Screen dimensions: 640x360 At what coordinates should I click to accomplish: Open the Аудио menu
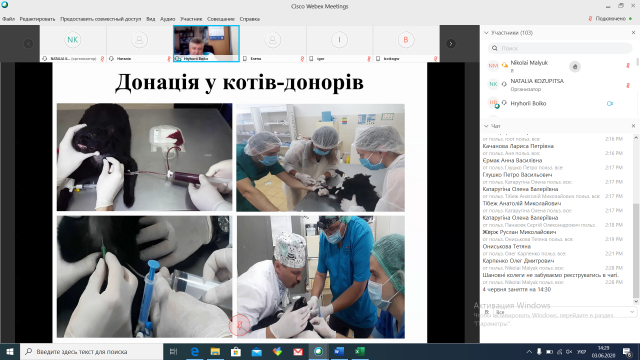pos(167,19)
